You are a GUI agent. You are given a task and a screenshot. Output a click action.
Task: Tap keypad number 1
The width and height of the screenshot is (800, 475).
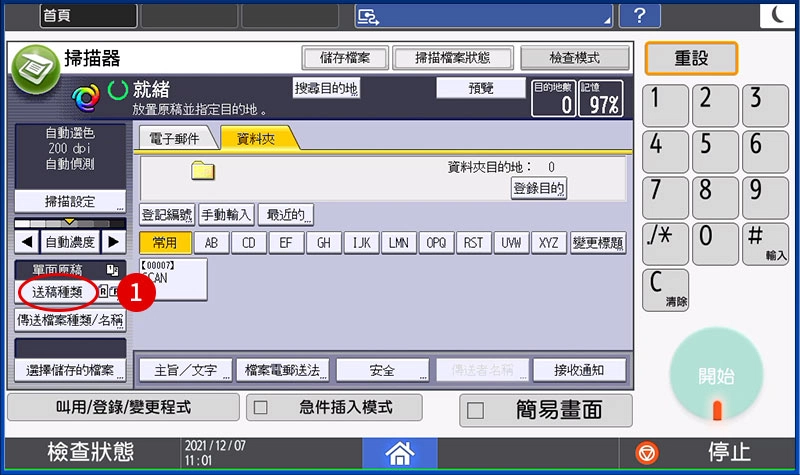click(665, 106)
